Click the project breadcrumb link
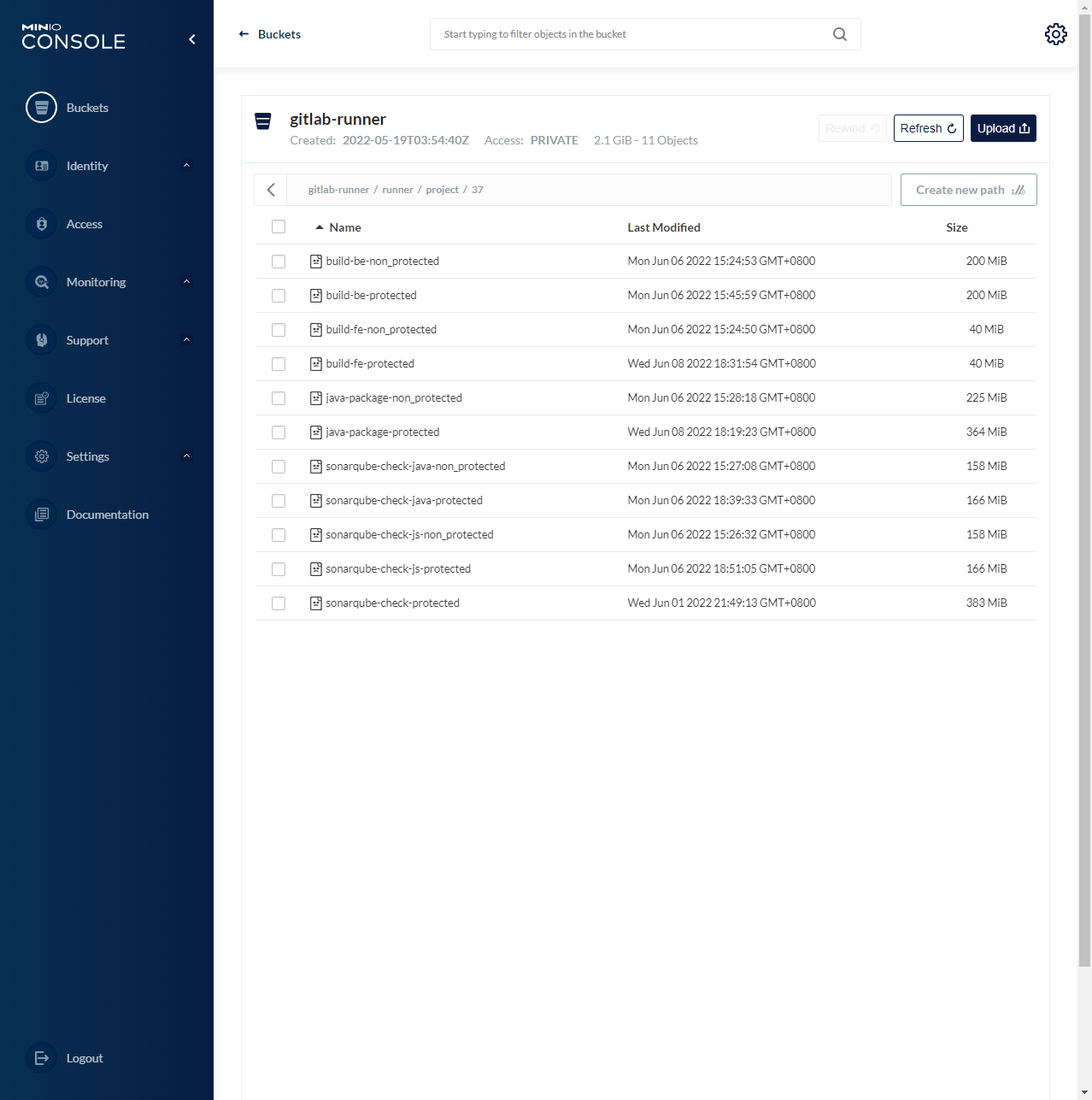The image size is (1092, 1100). point(443,190)
